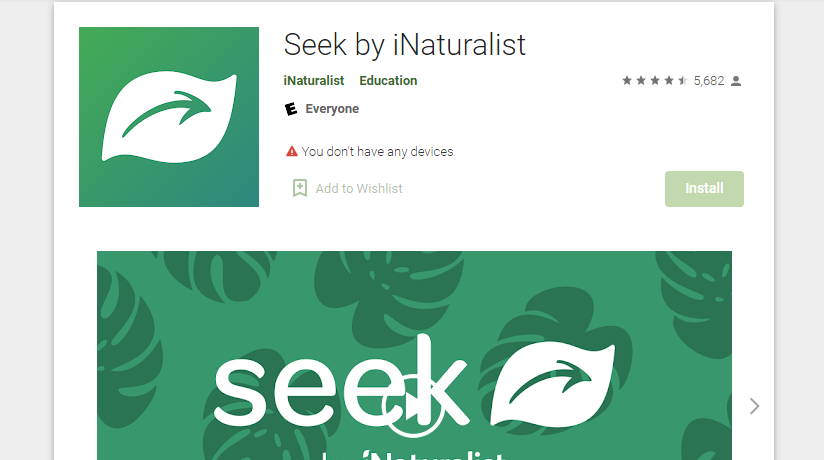This screenshot has width=824, height=460.
Task: Show next screenshot with right chevron
Action: [754, 406]
